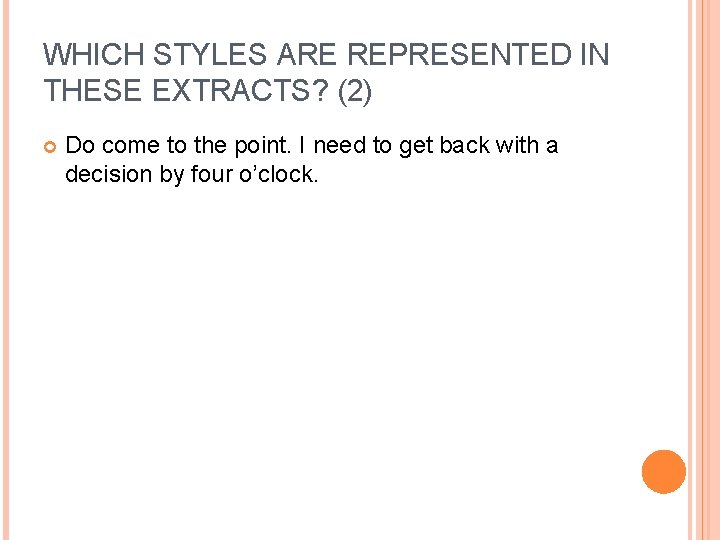720x540 pixels.
Task: Click the text "decision by four o'clock."
Action: [191, 174]
